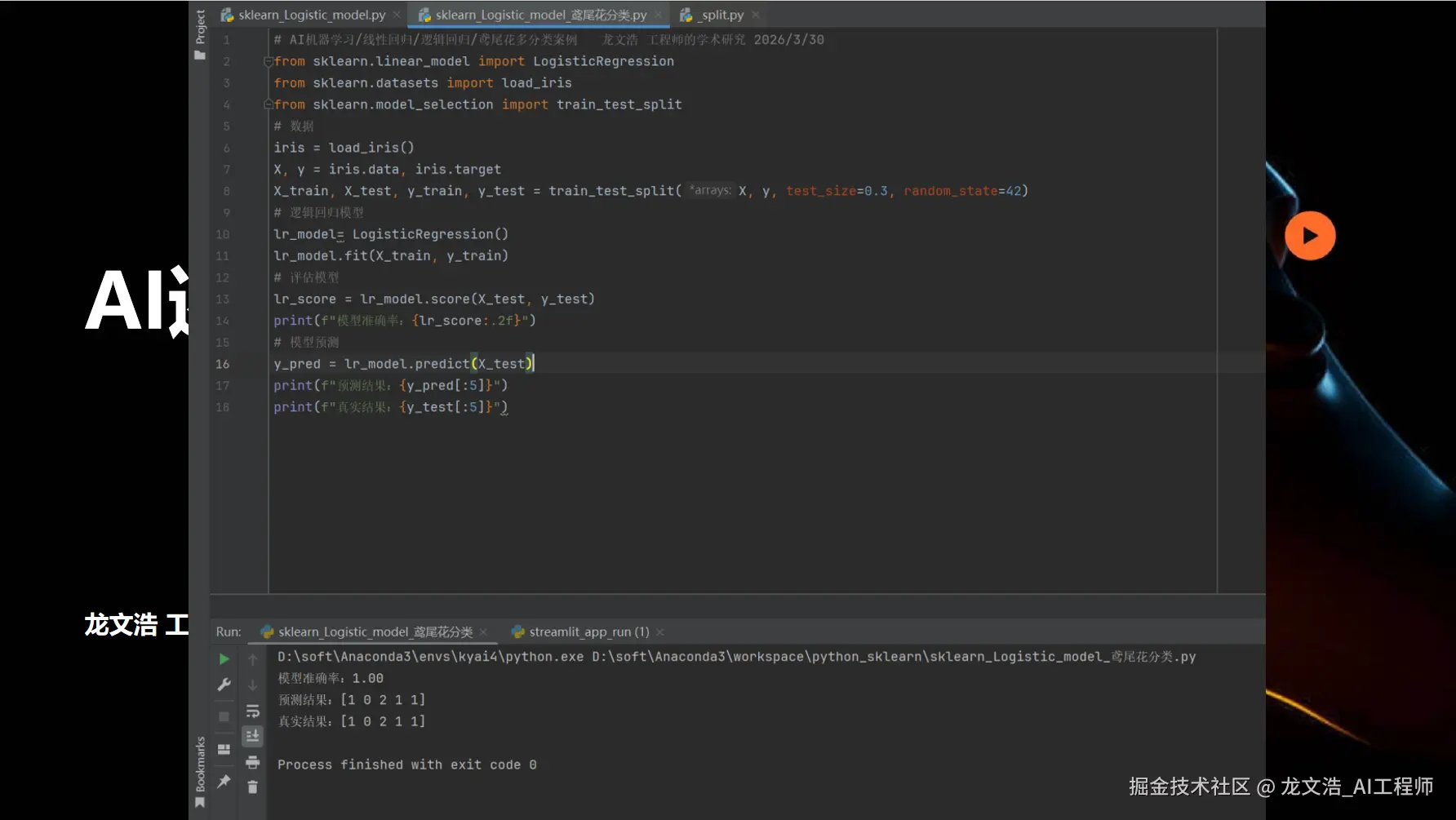Click the '真实结果: [1 0 2 1 1]' console output line
The width and height of the screenshot is (1456, 820).
pyautogui.click(x=352, y=721)
